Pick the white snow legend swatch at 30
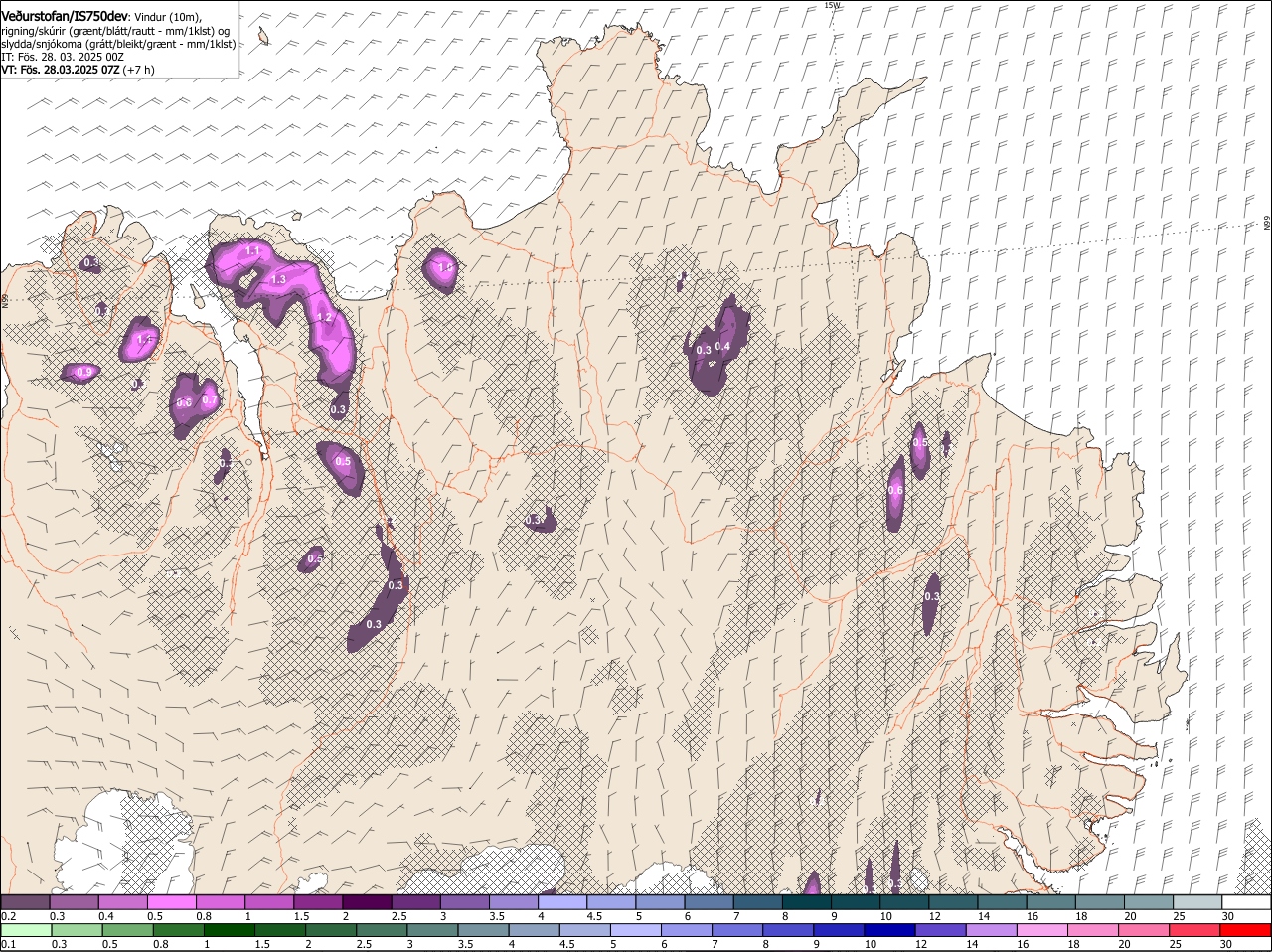The height and width of the screenshot is (952, 1272). tap(1246, 902)
